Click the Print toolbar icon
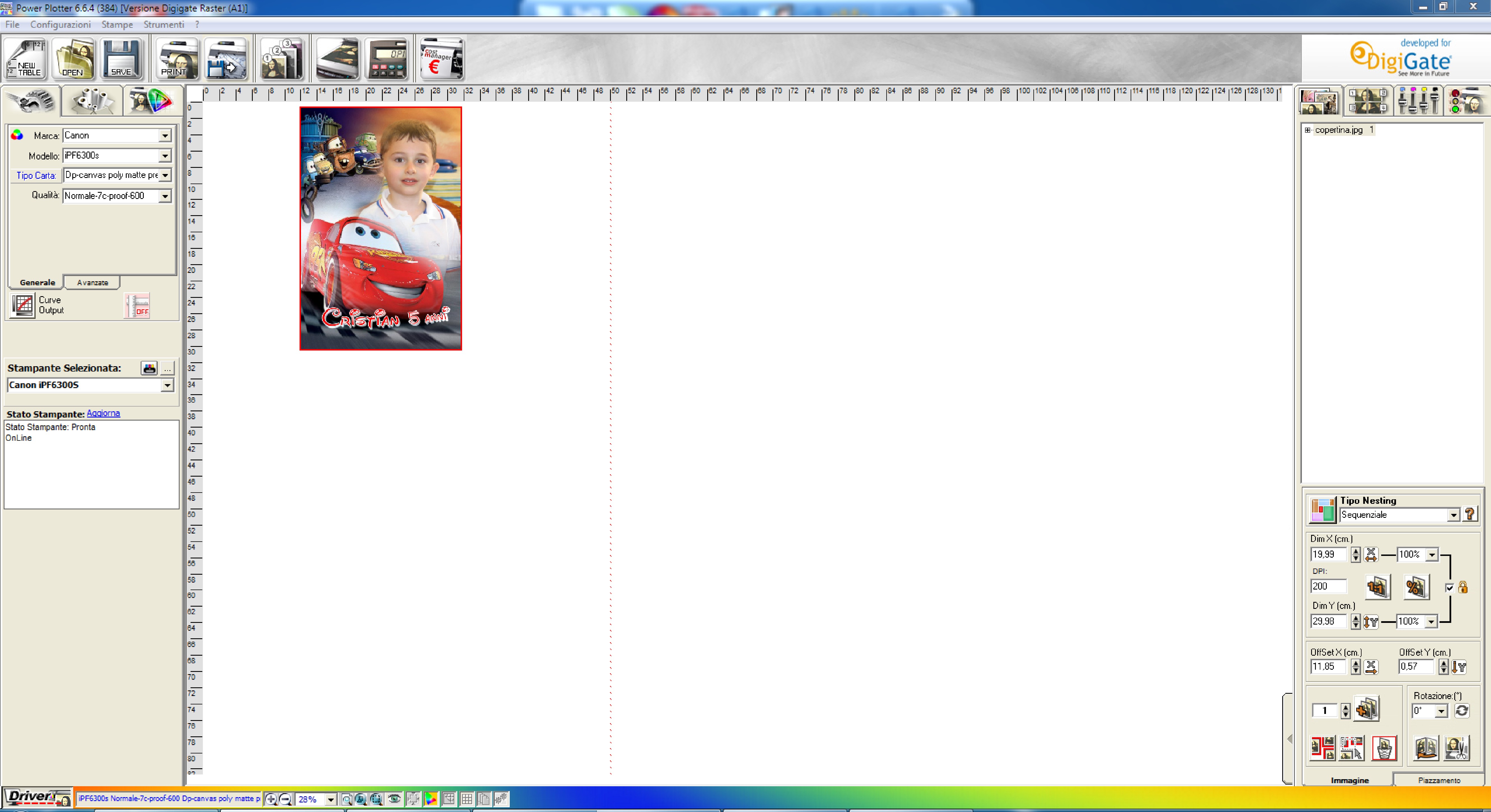Viewport: 1491px width, 812px height. [x=177, y=59]
